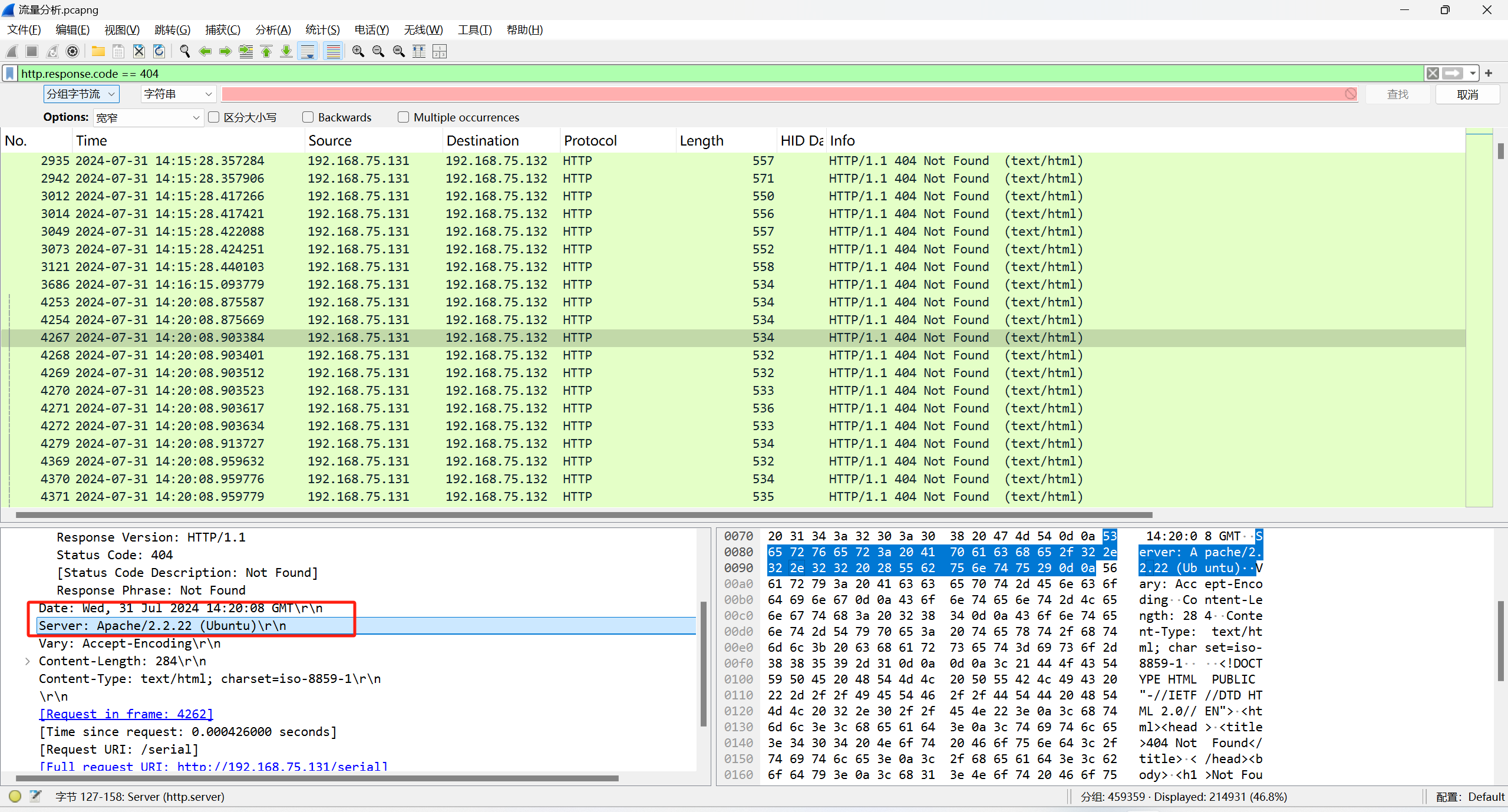Screen dimensions: 1508x812
Task: Enable Multiple occurrences checkbox
Action: tap(404, 117)
